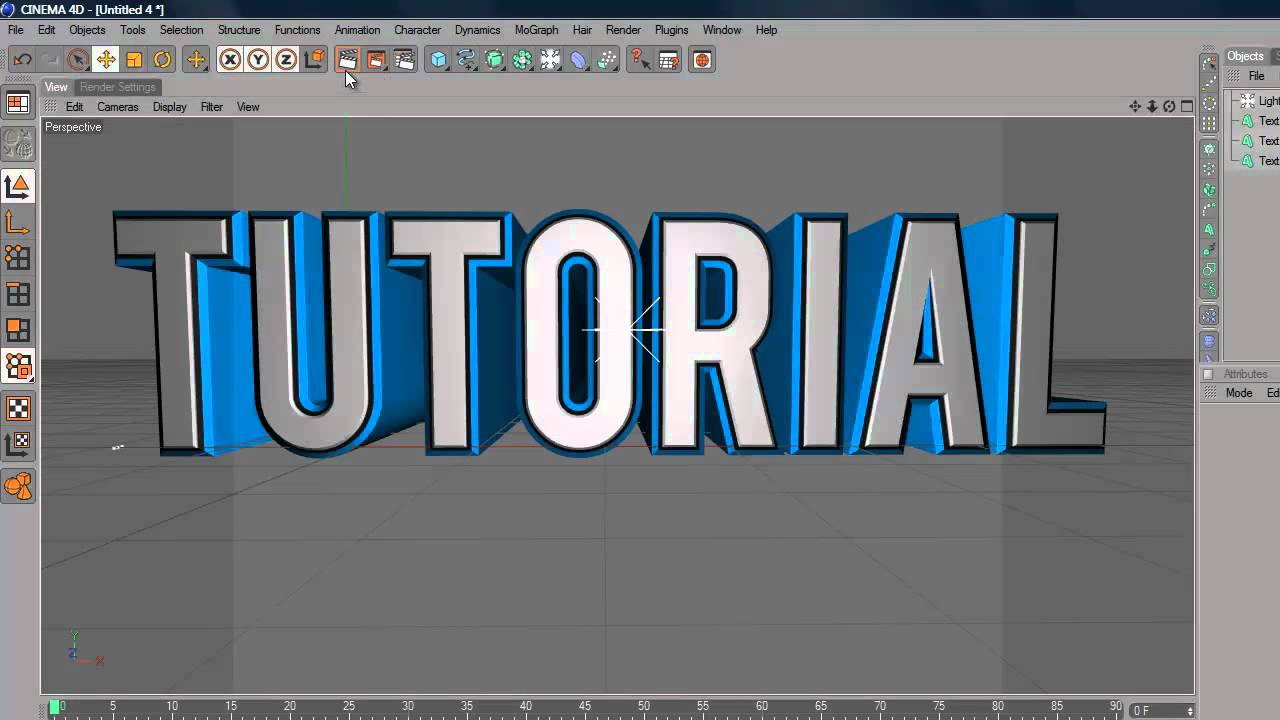1280x720 pixels.
Task: Open the render settings clapperboard icon
Action: click(404, 60)
